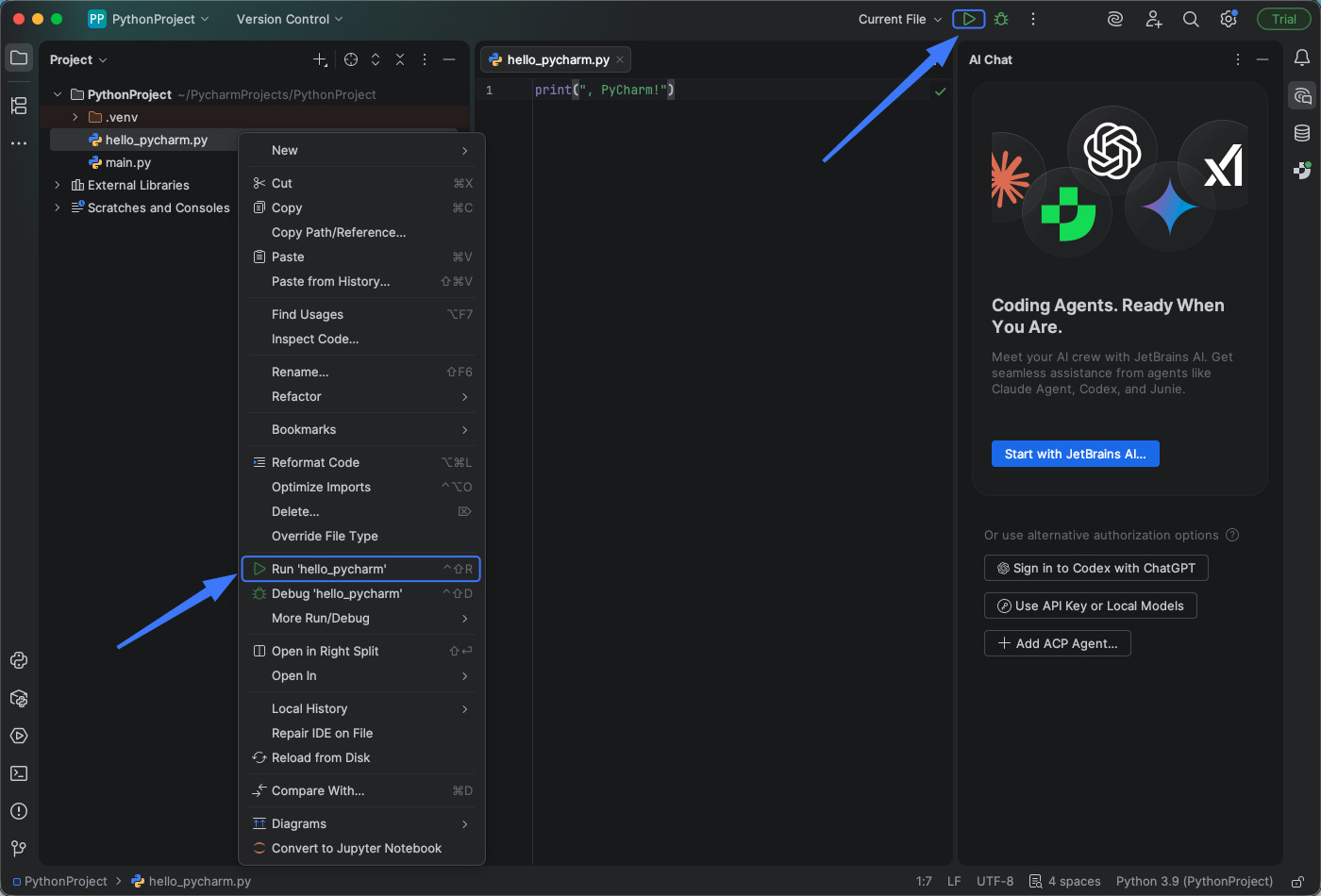Viewport: 1321px width, 896px height.
Task: Open Structure tool window icon in left sidebar
Action: pyautogui.click(x=19, y=106)
